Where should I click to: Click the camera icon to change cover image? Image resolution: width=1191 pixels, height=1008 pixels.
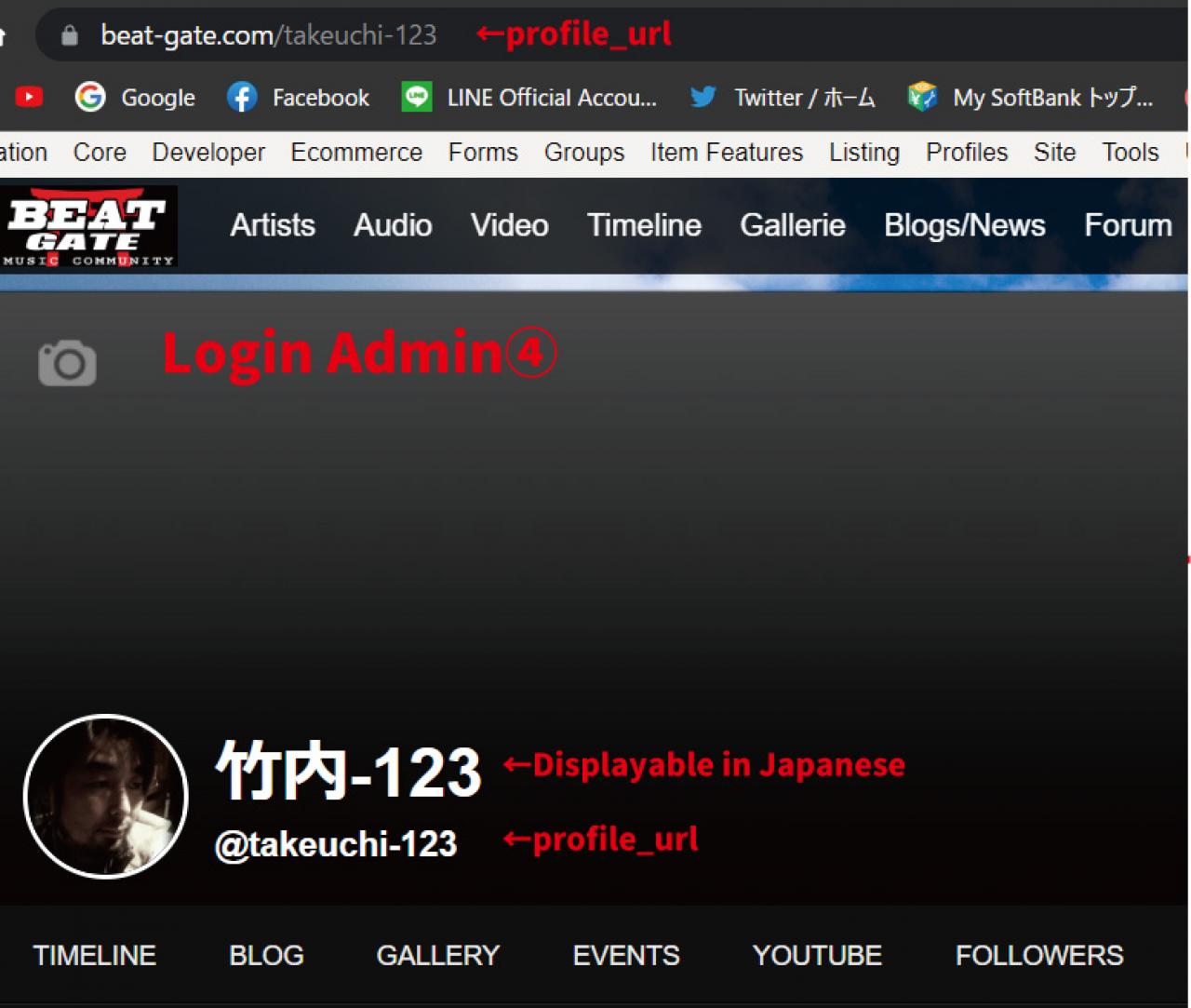[x=67, y=362]
